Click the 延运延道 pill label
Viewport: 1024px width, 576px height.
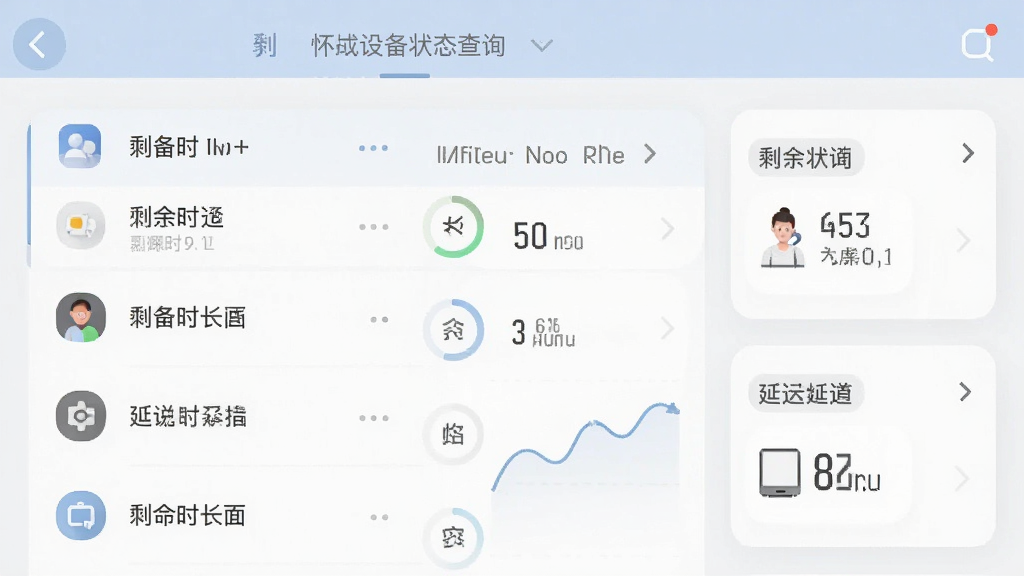806,393
